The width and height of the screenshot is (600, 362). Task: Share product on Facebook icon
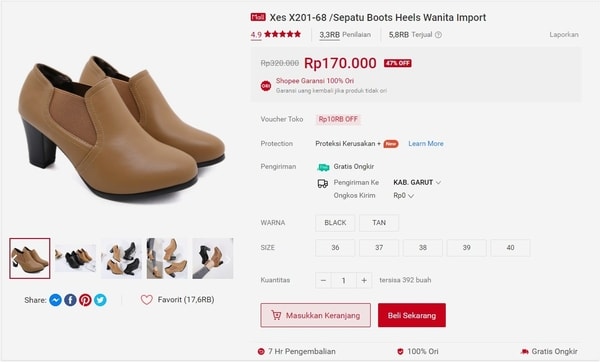coord(70,300)
